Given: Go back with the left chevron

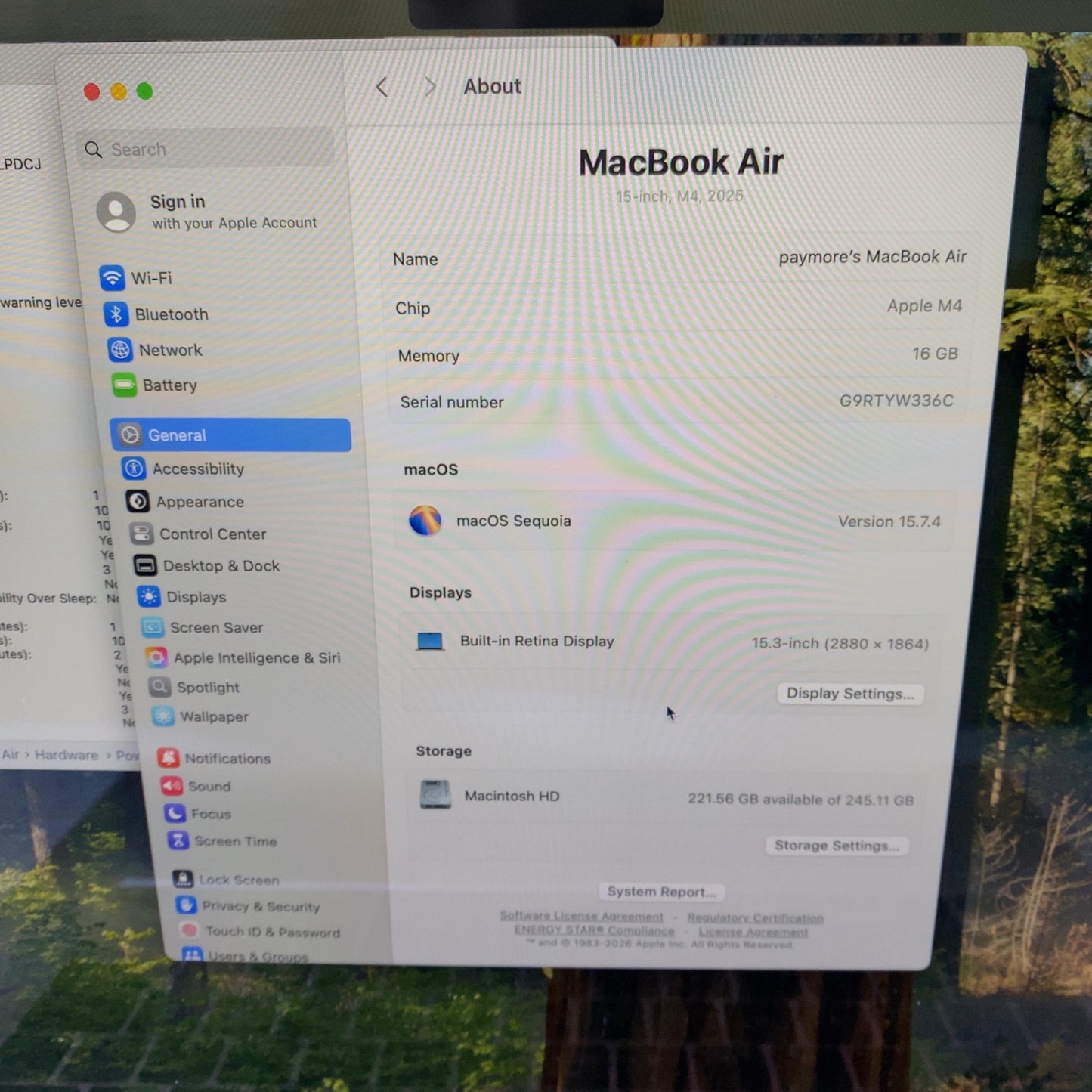Looking at the screenshot, I should pos(382,88).
